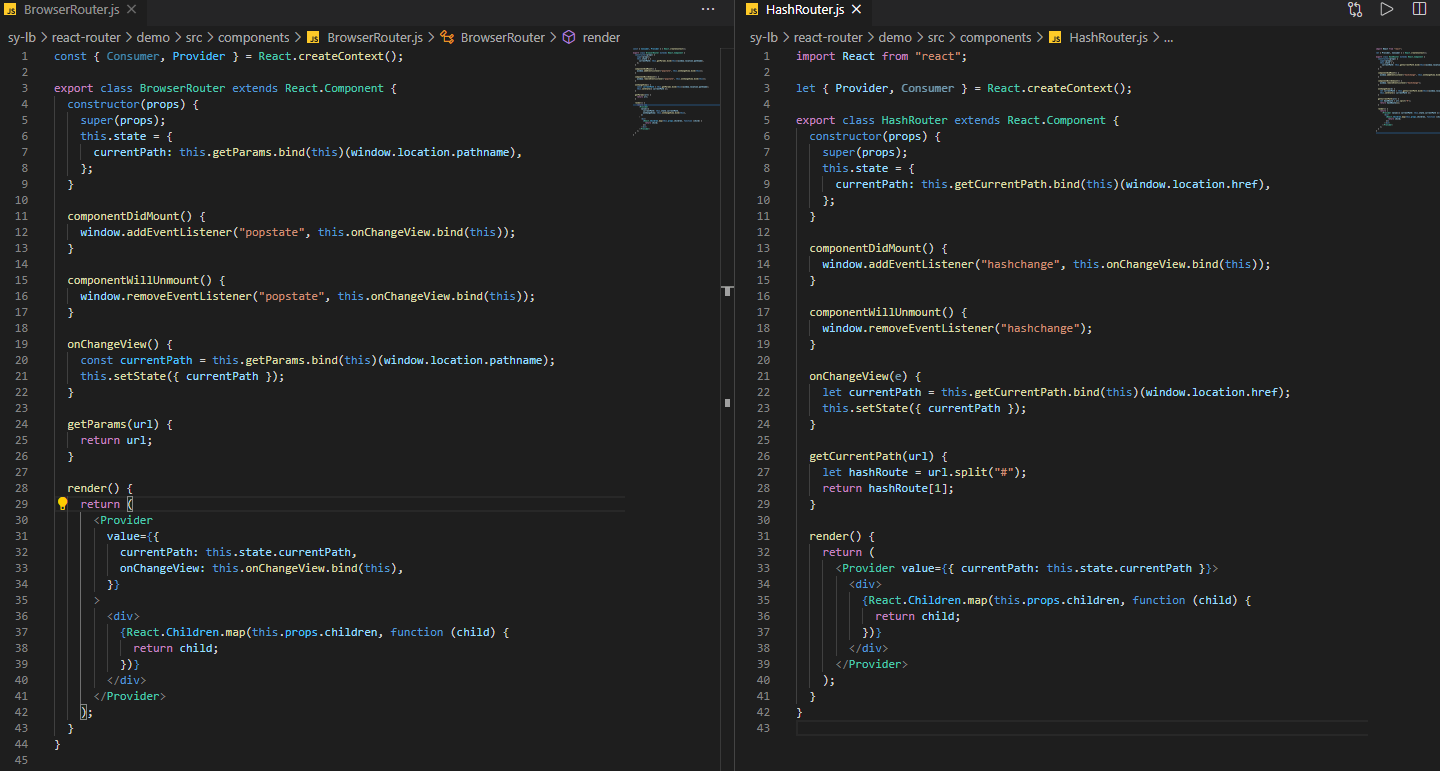Screen dimensions: 1440x771
Task: Click "return hashRoute[1];" in HashRouter.js
Action: tap(888, 488)
